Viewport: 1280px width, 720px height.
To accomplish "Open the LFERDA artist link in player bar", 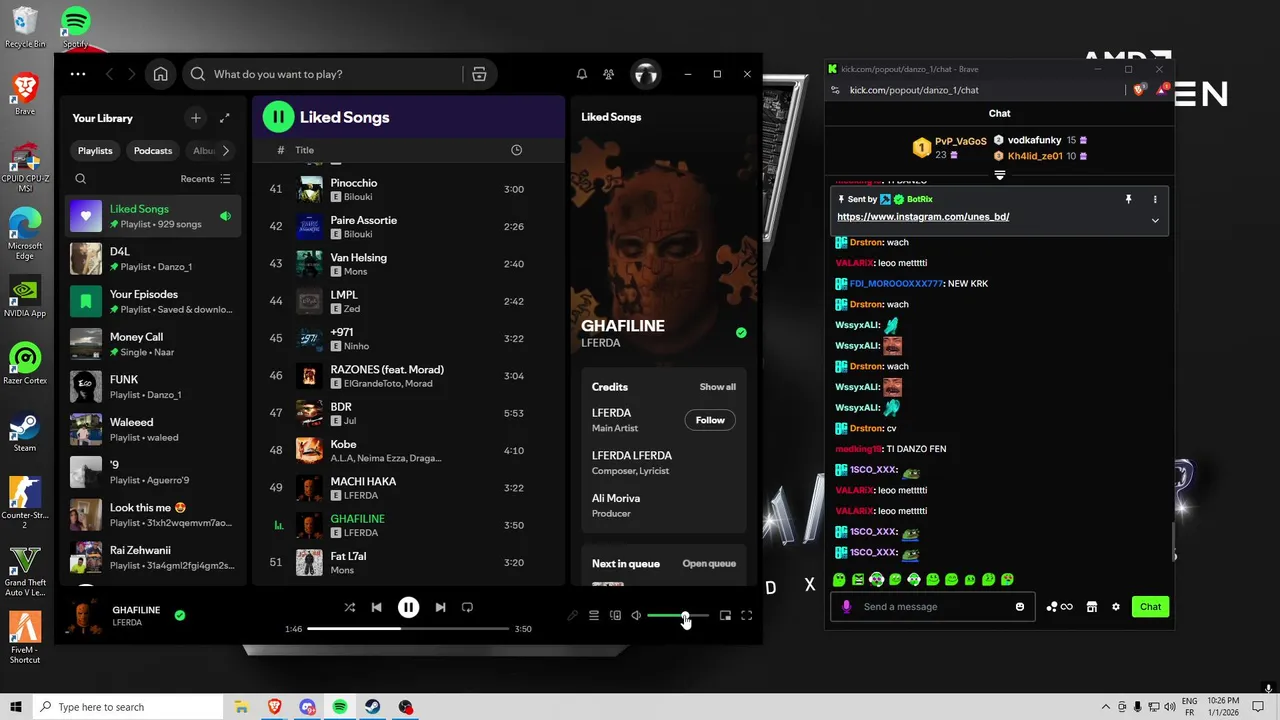I will tap(127, 622).
